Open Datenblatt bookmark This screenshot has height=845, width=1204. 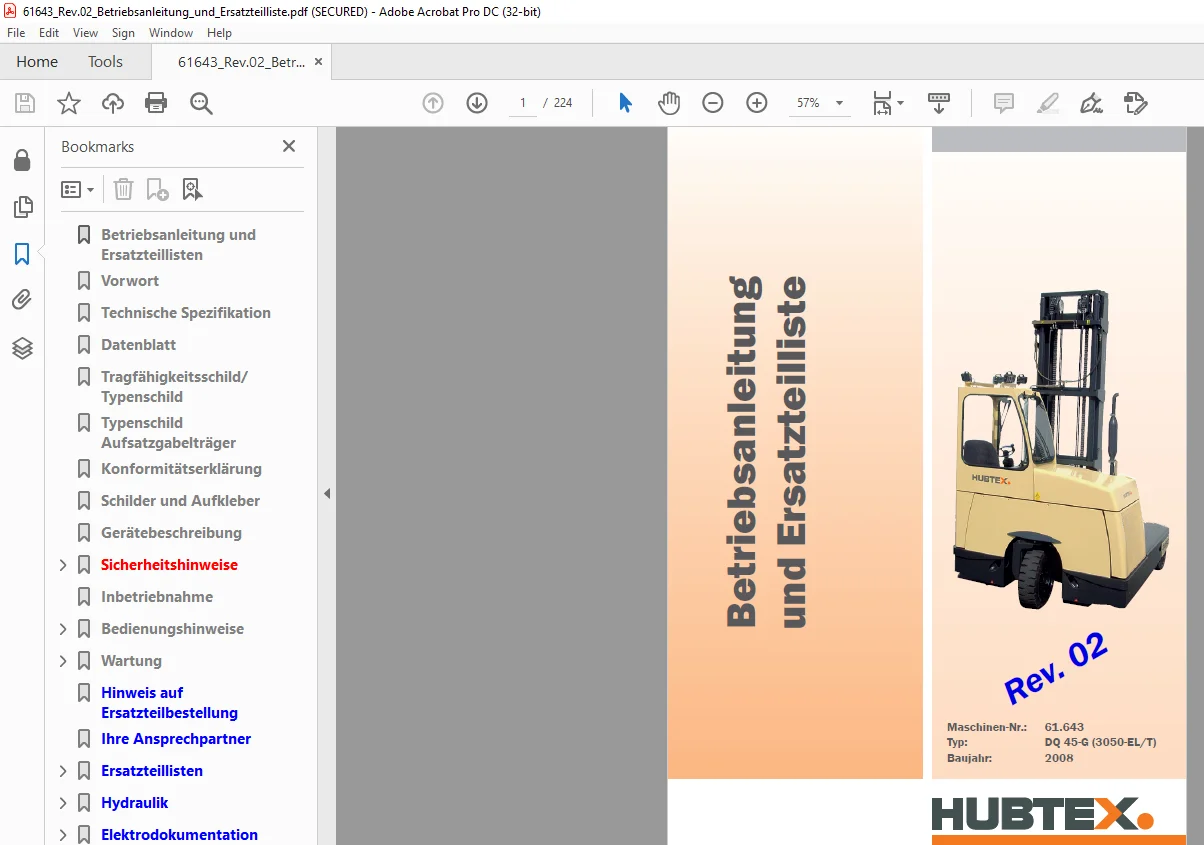pyautogui.click(x=138, y=345)
